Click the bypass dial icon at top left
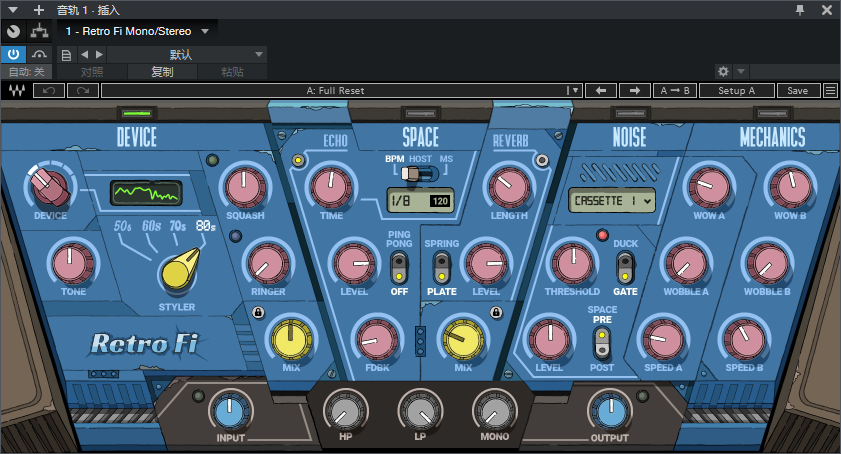Viewport: 841px width, 454px height. pos(13,31)
